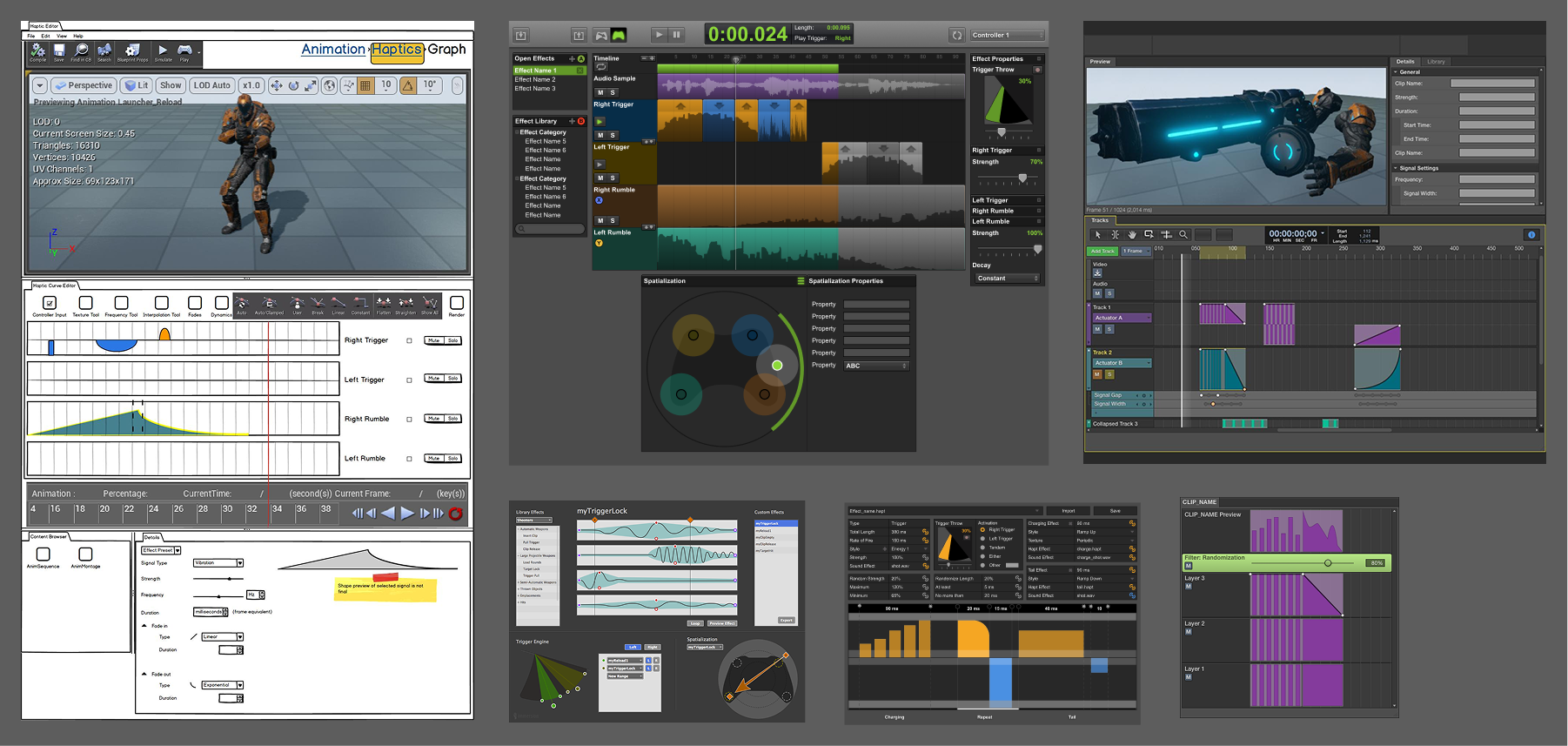This screenshot has width=1568, height=746.
Task: Select the hand pan tool in Tracks
Action: pos(1132,234)
